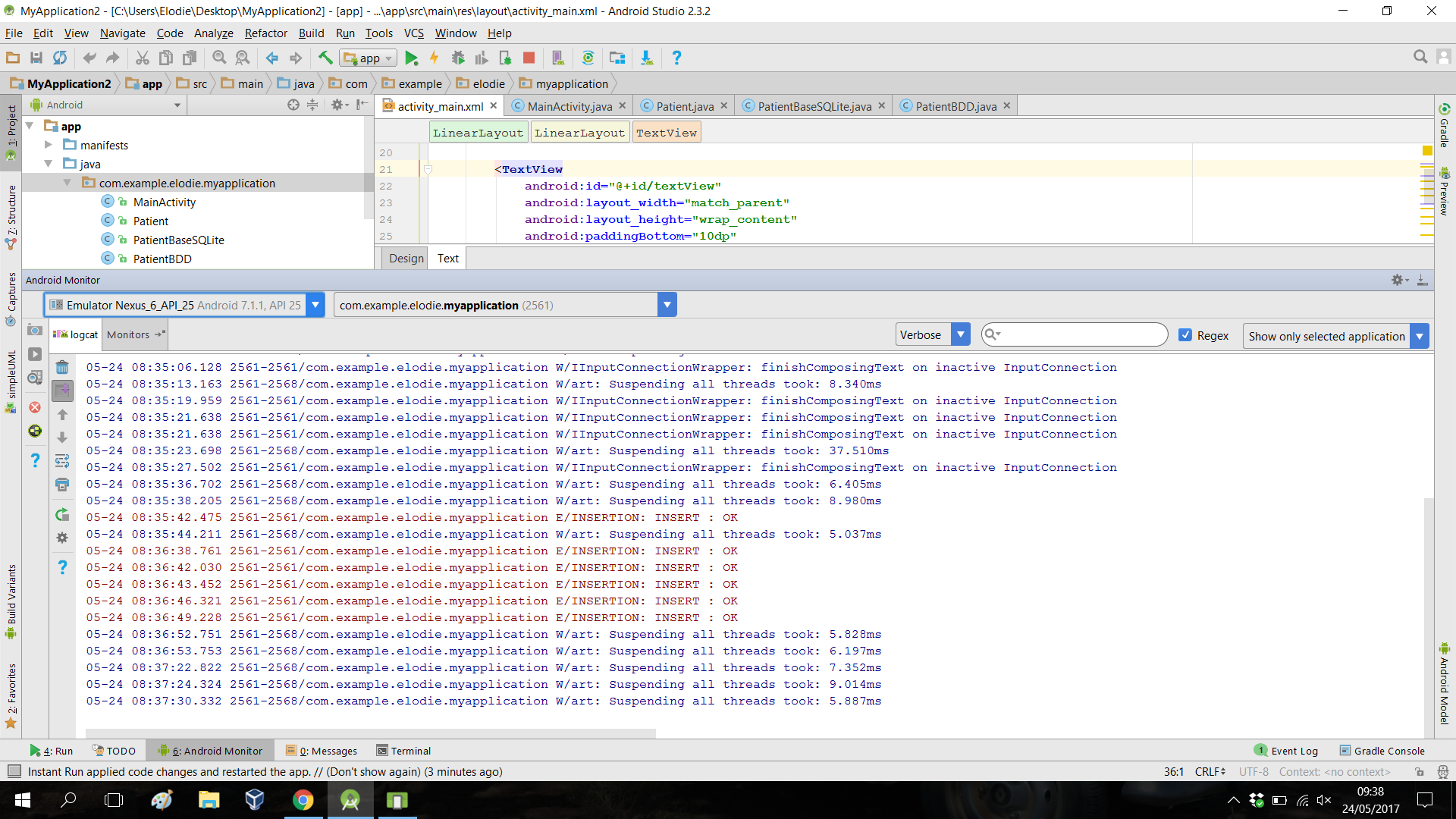Click scroll from source target icon
The width and height of the screenshot is (1456, 819).
point(293,105)
